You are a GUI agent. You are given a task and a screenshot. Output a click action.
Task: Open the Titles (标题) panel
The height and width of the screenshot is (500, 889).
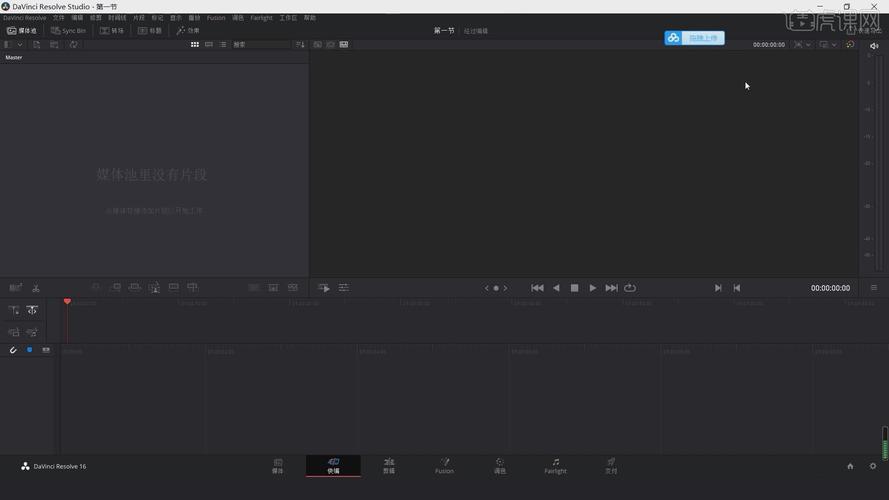click(x=150, y=31)
